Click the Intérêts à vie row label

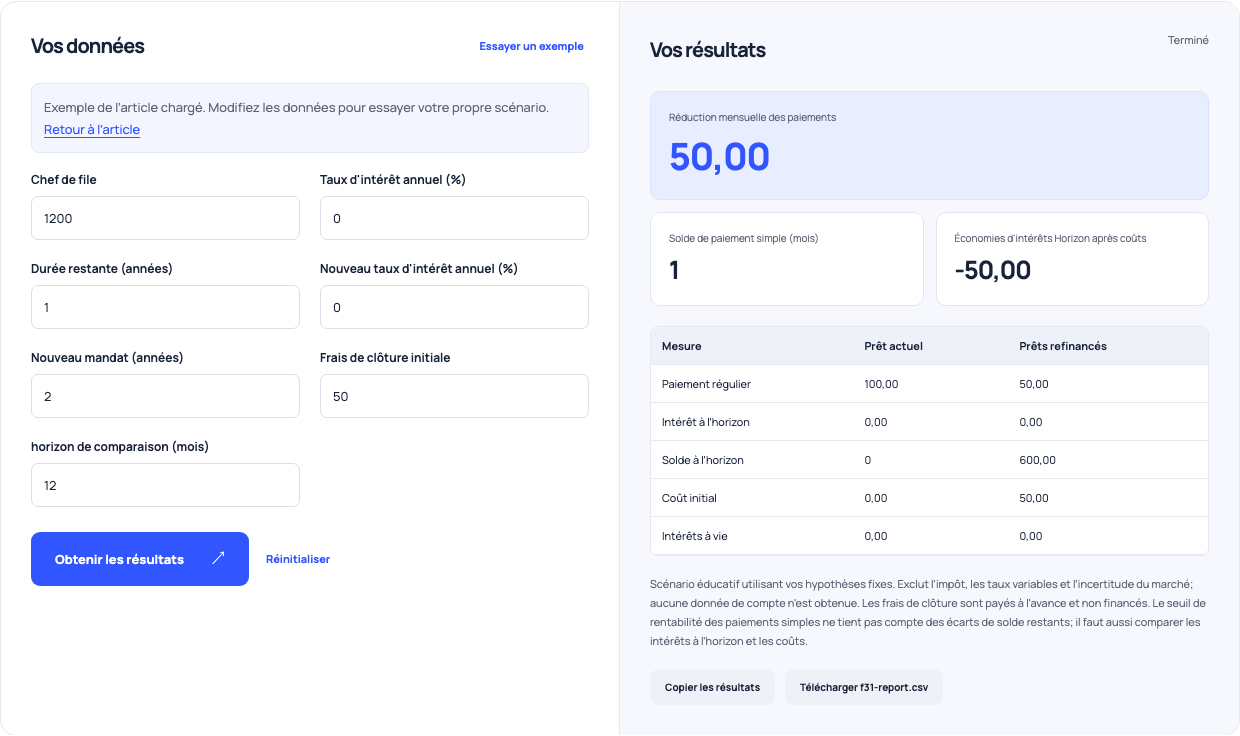pos(695,536)
